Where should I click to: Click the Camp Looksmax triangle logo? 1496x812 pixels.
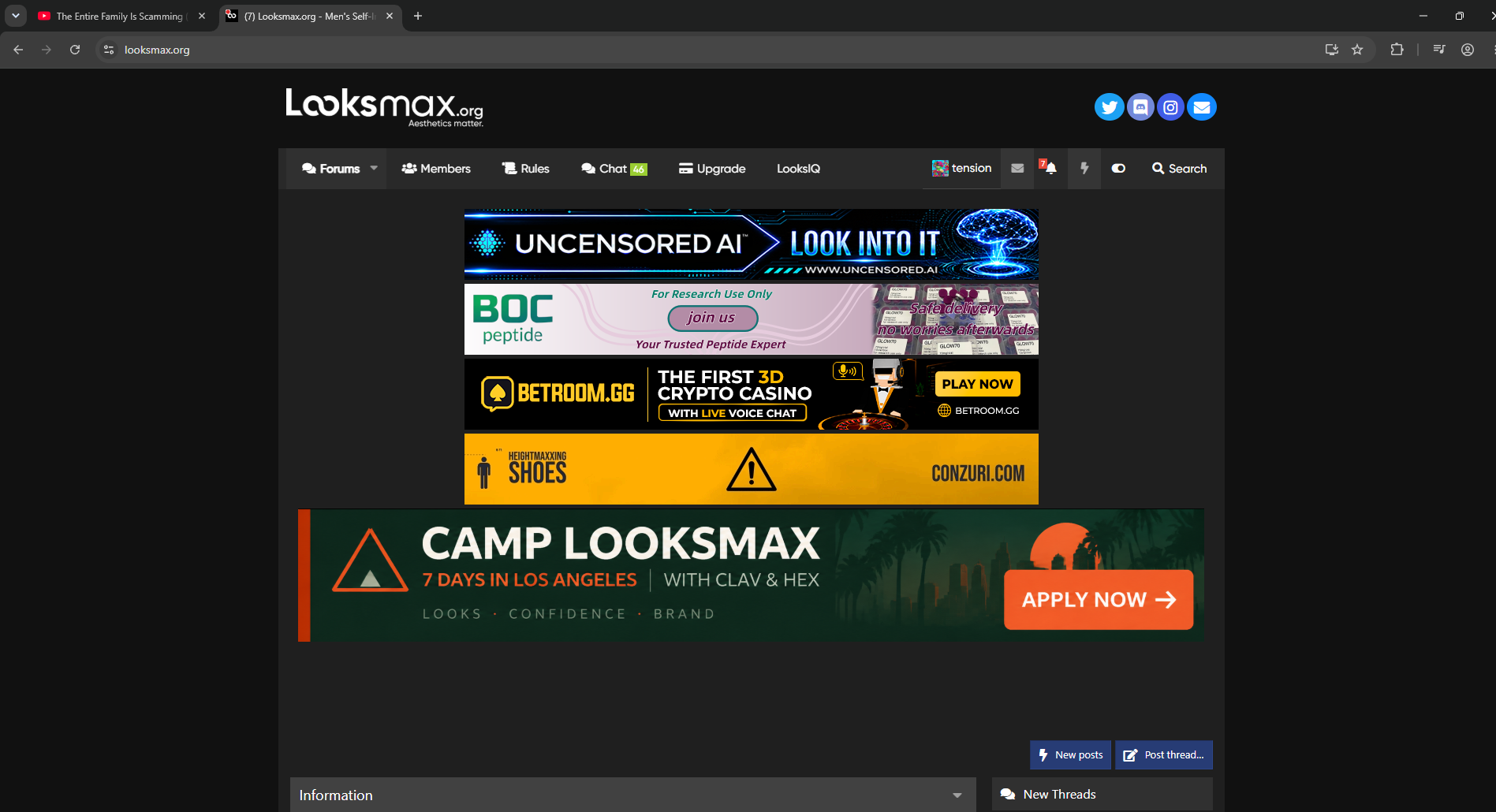tap(370, 561)
